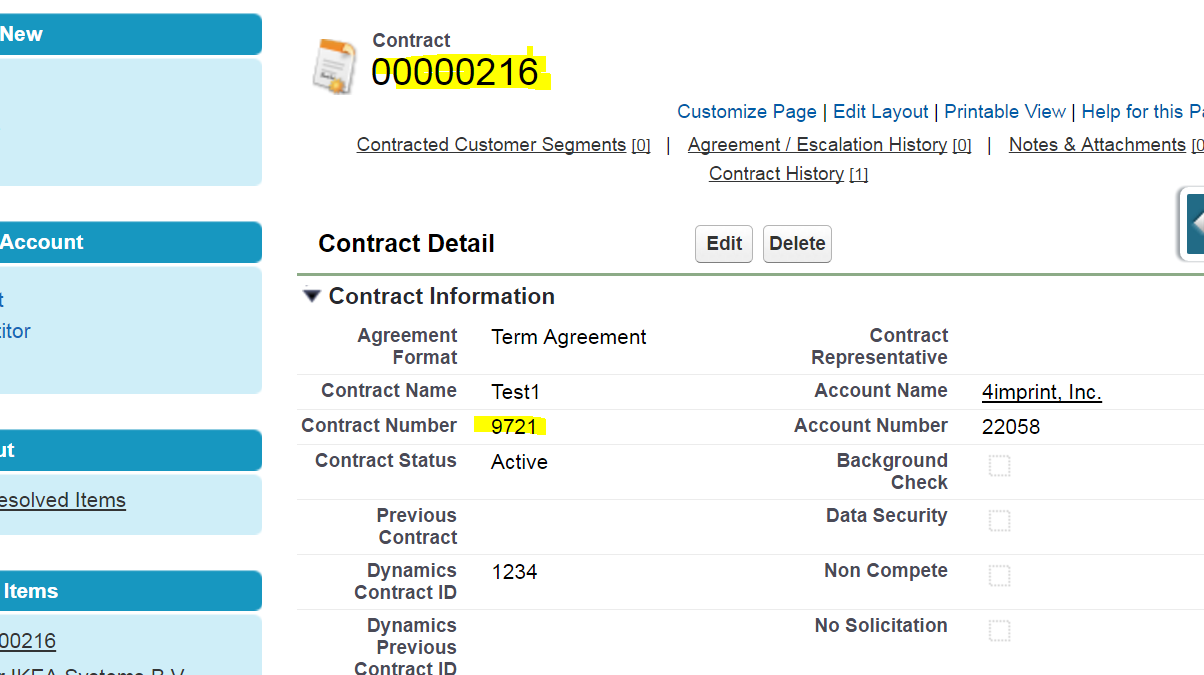This screenshot has height=675, width=1204.
Task: Open the Edit Layout link
Action: point(880,112)
